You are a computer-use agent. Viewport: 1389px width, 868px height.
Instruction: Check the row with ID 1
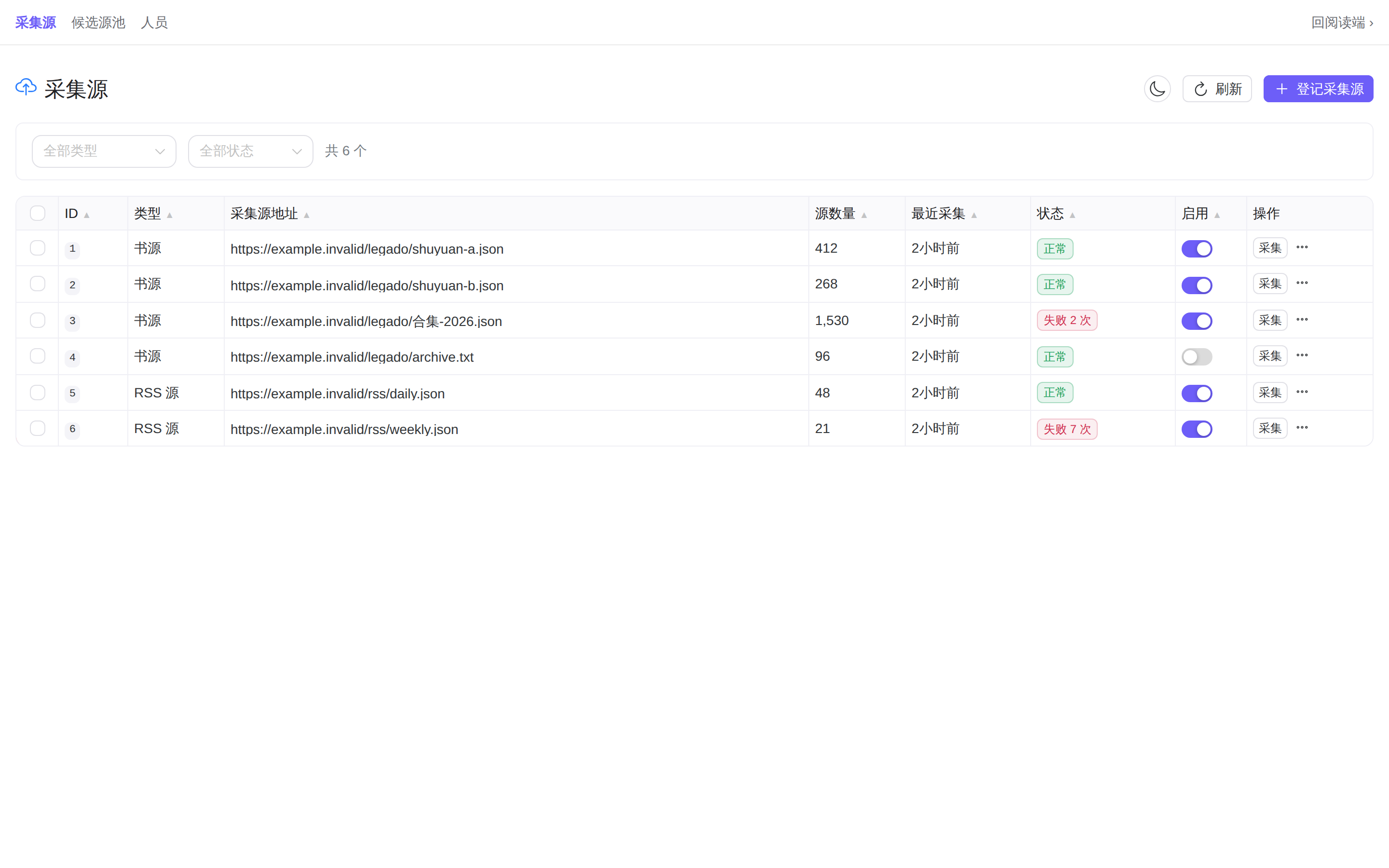coord(37,248)
